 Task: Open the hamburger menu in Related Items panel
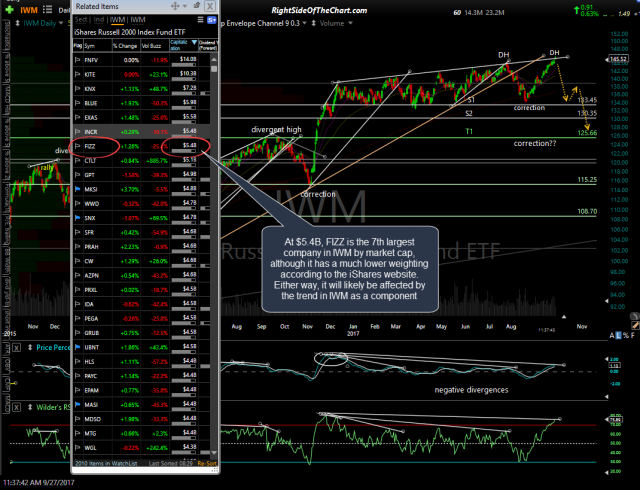coord(200,20)
